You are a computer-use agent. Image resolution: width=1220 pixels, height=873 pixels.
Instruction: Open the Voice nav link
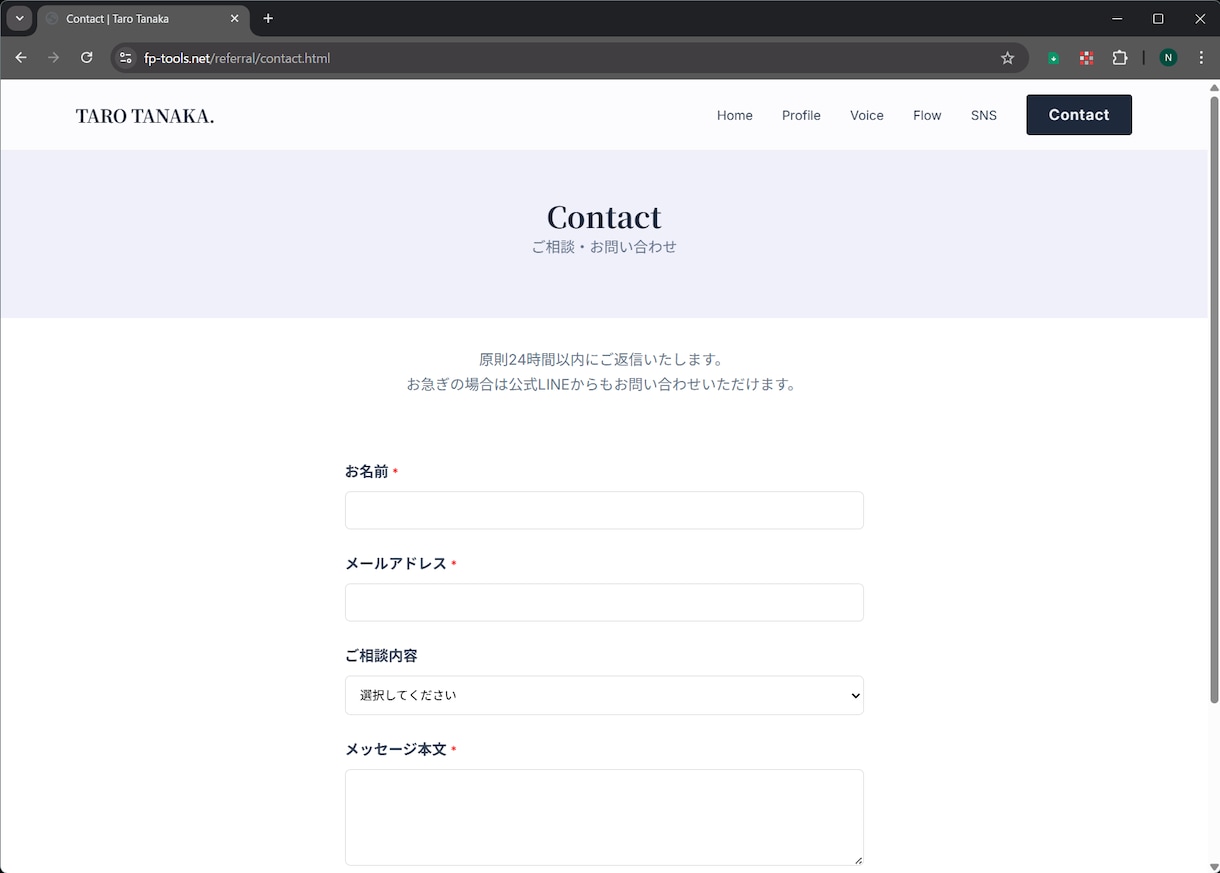point(867,115)
